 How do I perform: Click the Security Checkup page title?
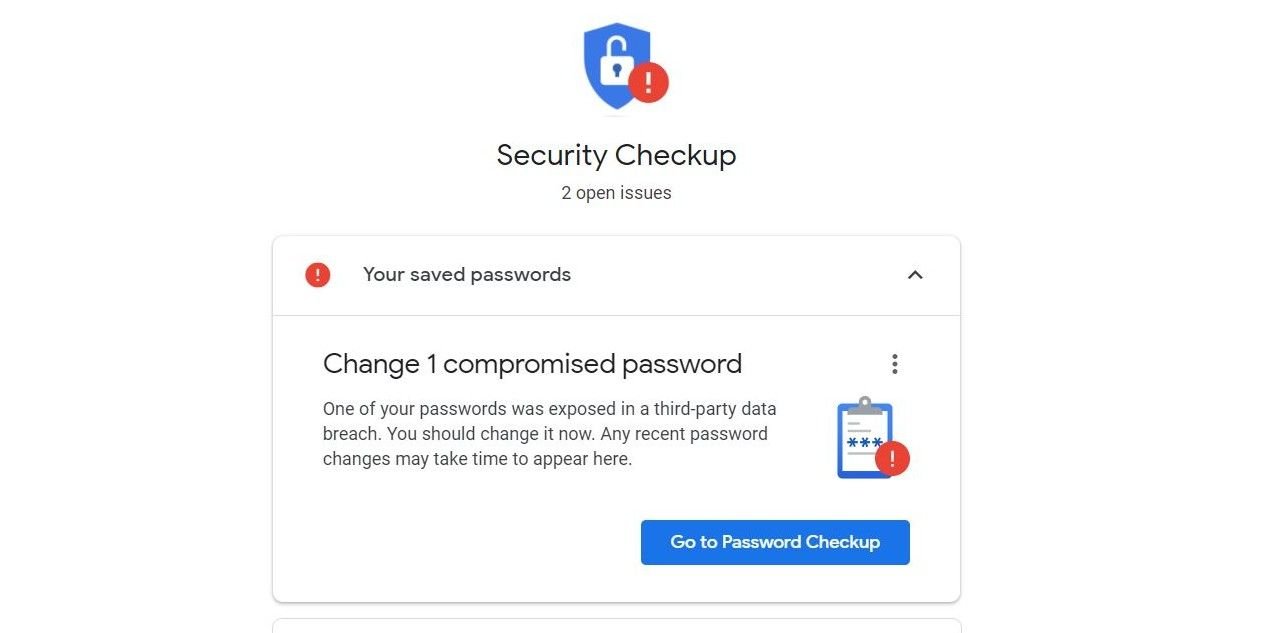point(616,155)
